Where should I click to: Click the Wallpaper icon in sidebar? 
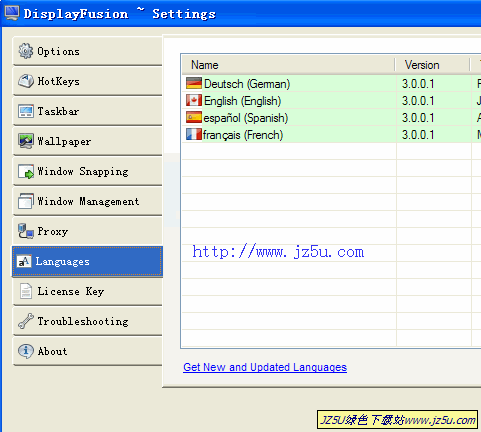tap(26, 141)
